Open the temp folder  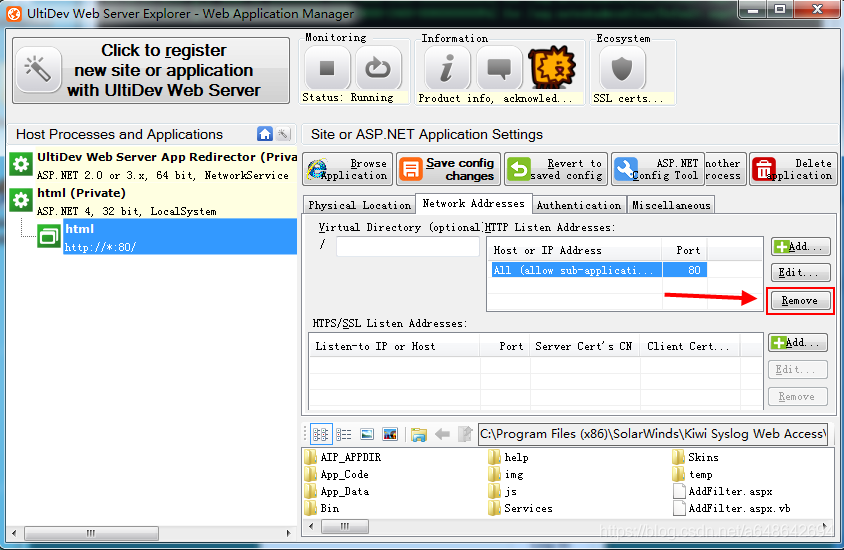tap(693, 475)
